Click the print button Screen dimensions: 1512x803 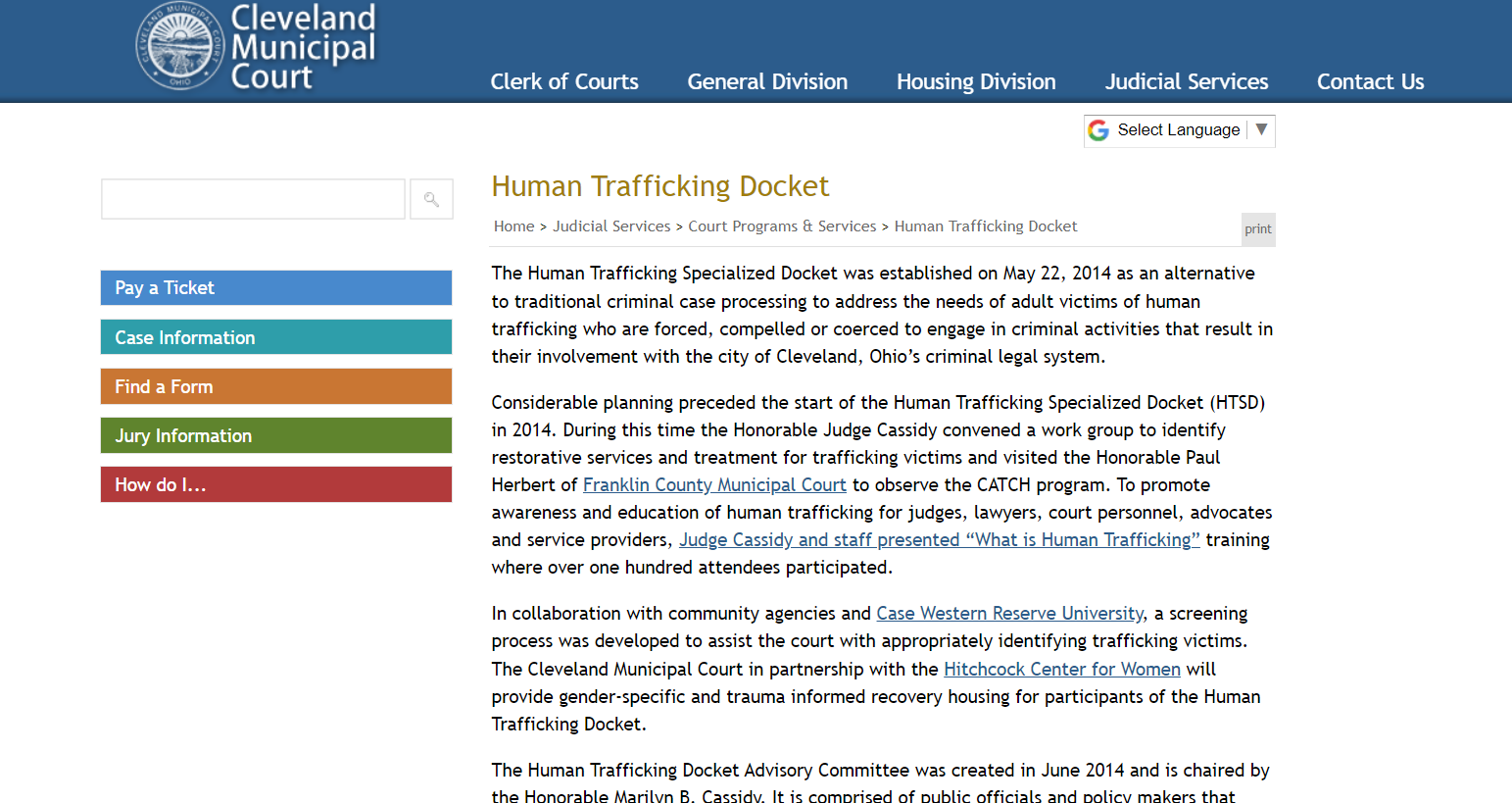pyautogui.click(x=1258, y=229)
